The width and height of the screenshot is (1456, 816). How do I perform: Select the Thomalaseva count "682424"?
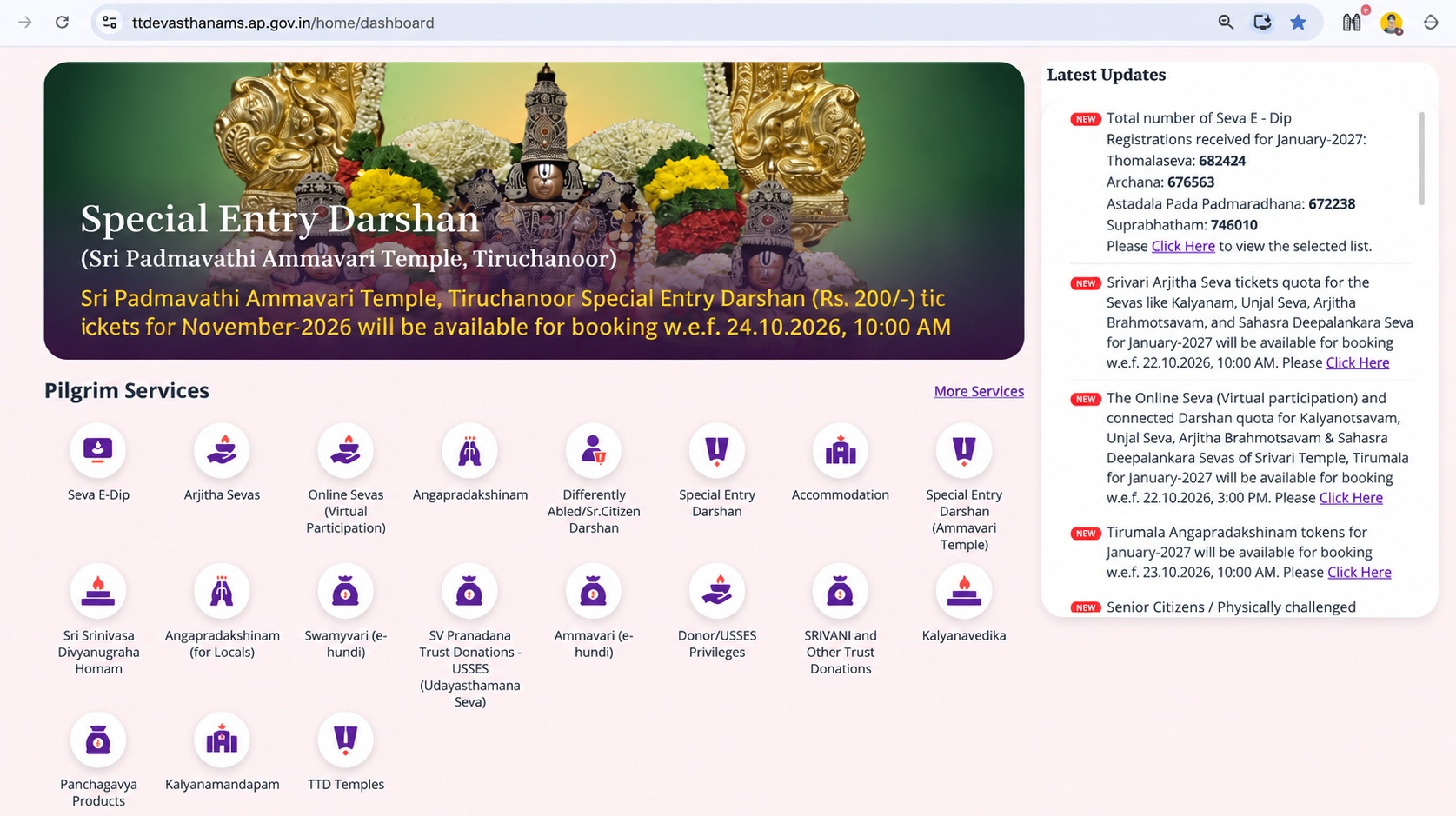[1222, 161]
